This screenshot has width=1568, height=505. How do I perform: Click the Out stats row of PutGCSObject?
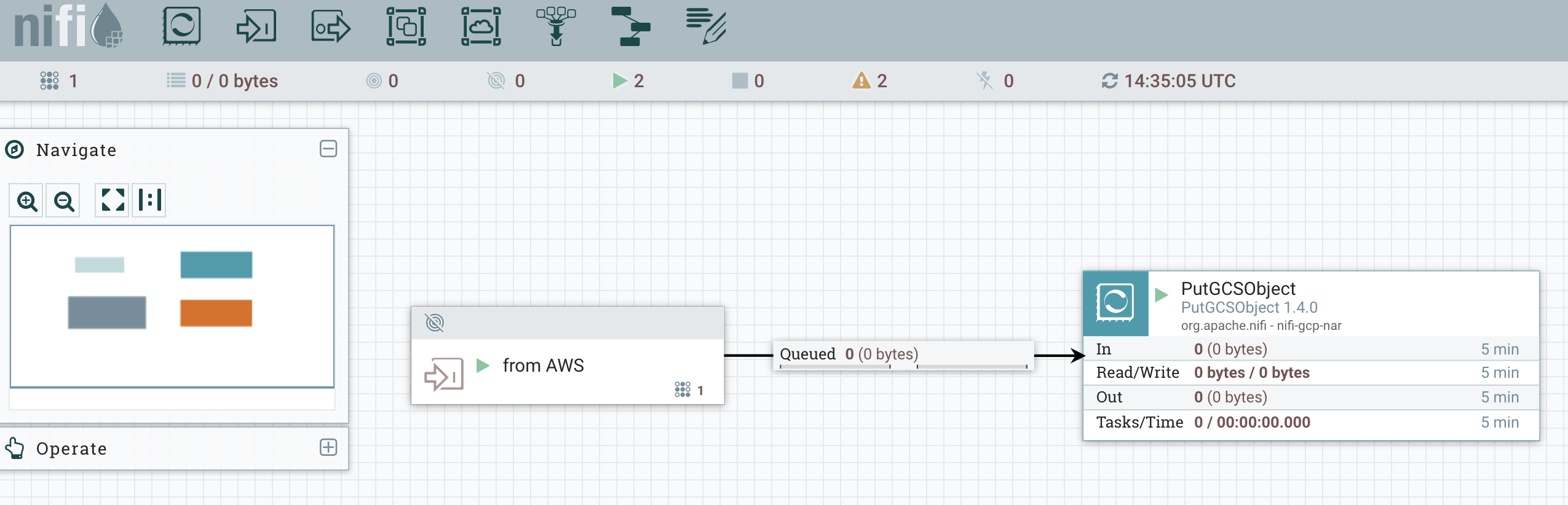coord(1312,397)
